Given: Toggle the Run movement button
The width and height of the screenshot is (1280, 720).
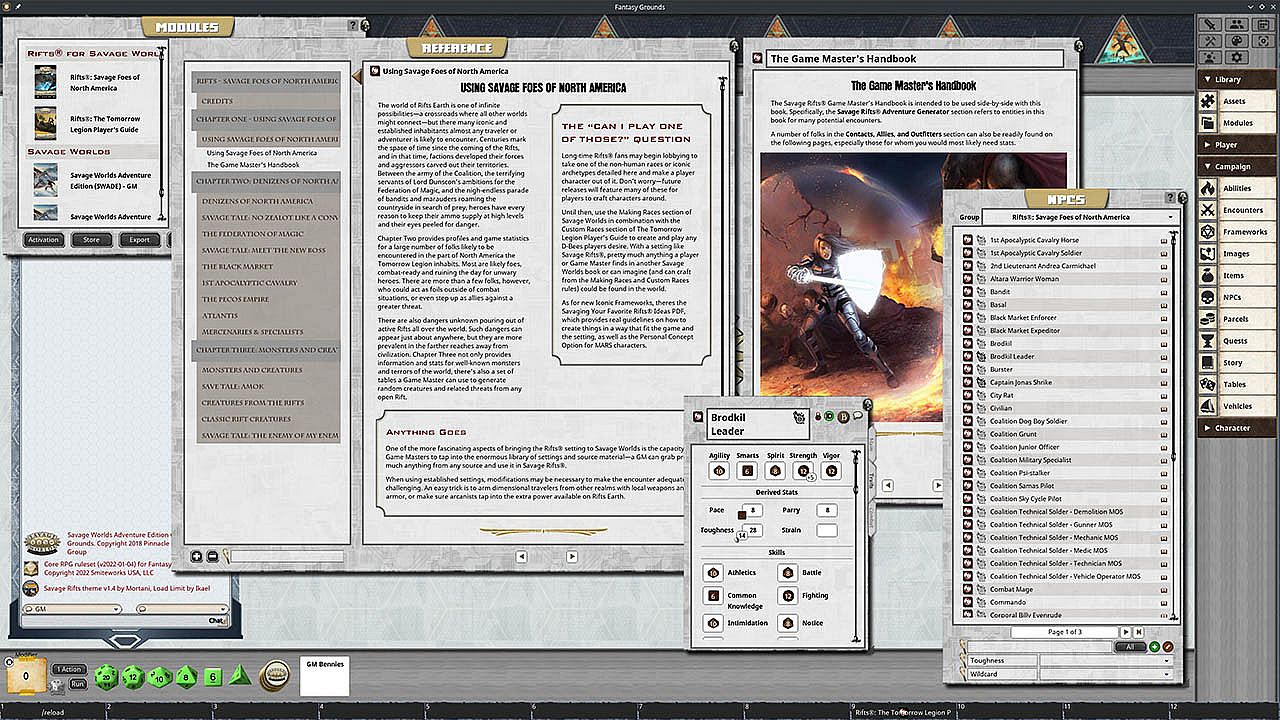Looking at the screenshot, I should (77, 684).
